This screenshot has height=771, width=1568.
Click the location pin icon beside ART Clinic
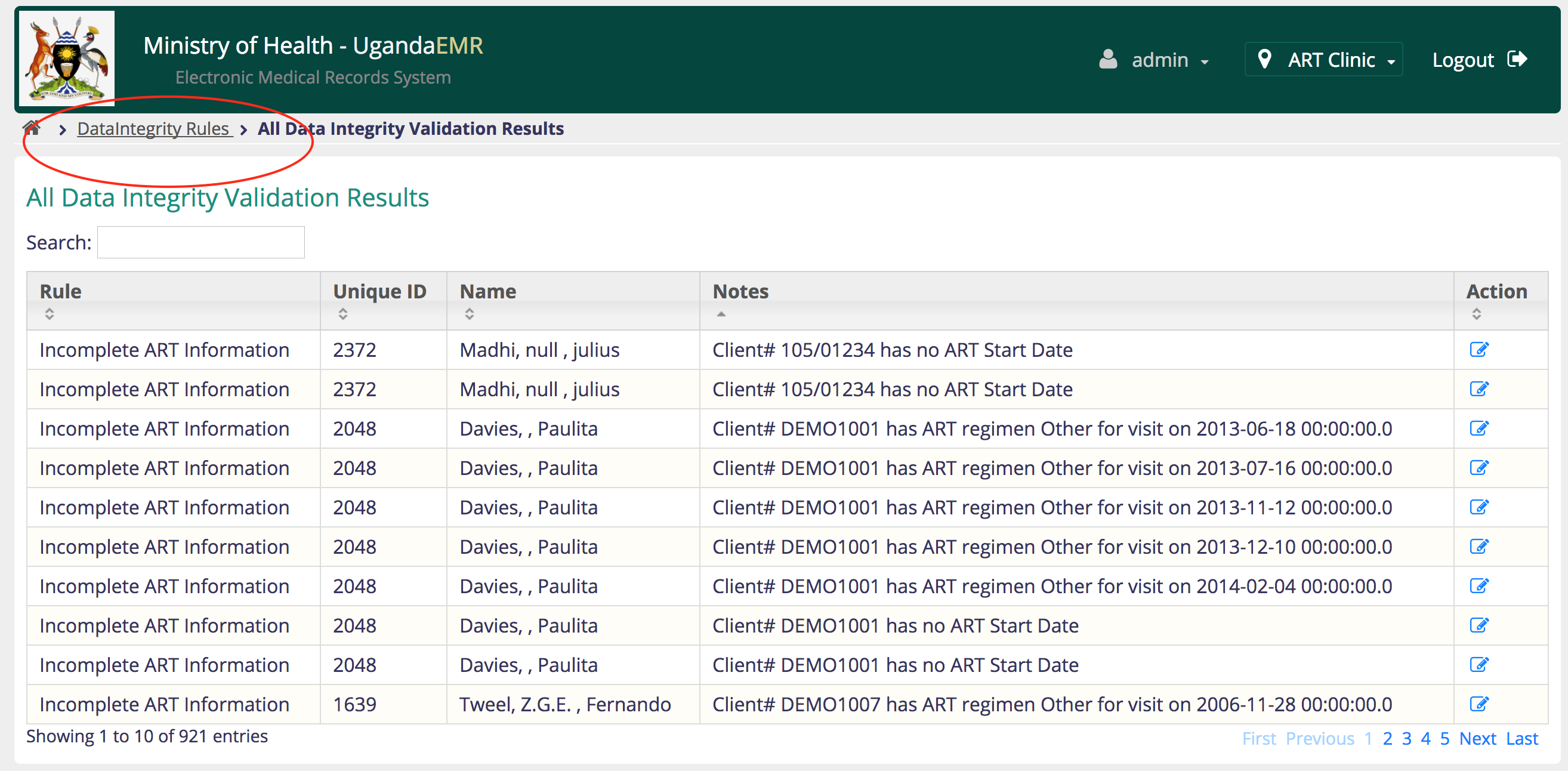[1264, 59]
